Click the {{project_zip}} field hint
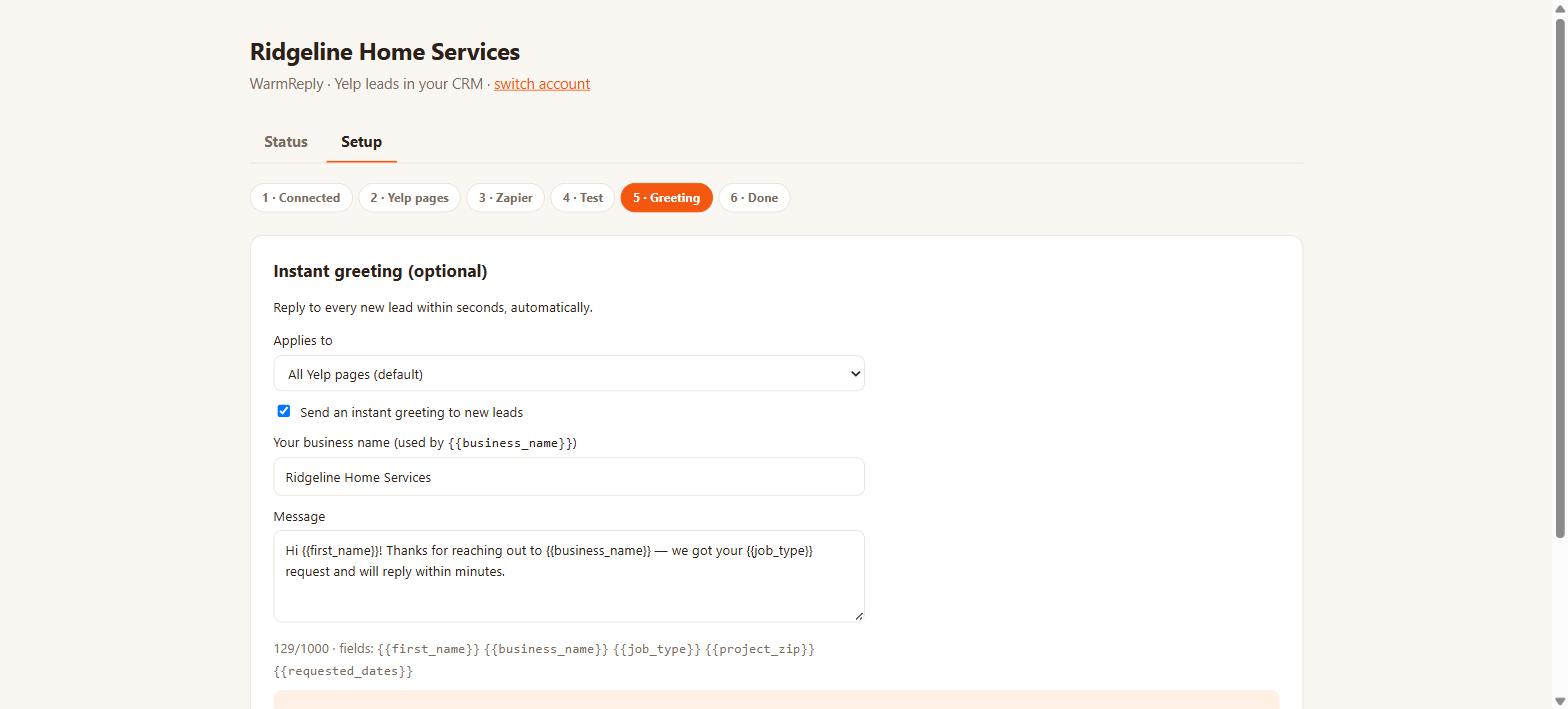Screen dimensions: 1568x709 760,649
